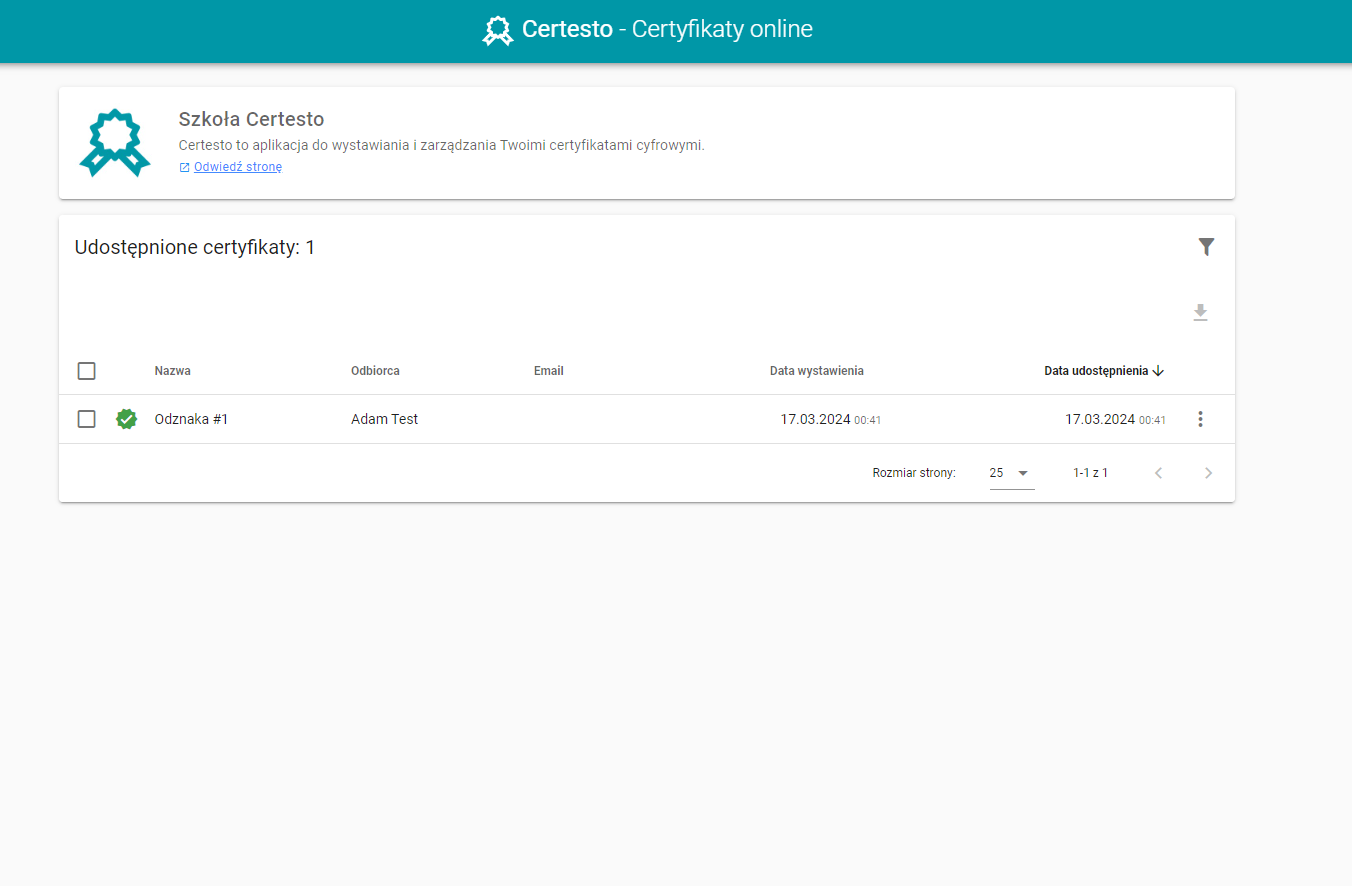Viewport: 1352px width, 886px height.
Task: Click the Certesto - Certyfikaty online title
Action: click(667, 29)
